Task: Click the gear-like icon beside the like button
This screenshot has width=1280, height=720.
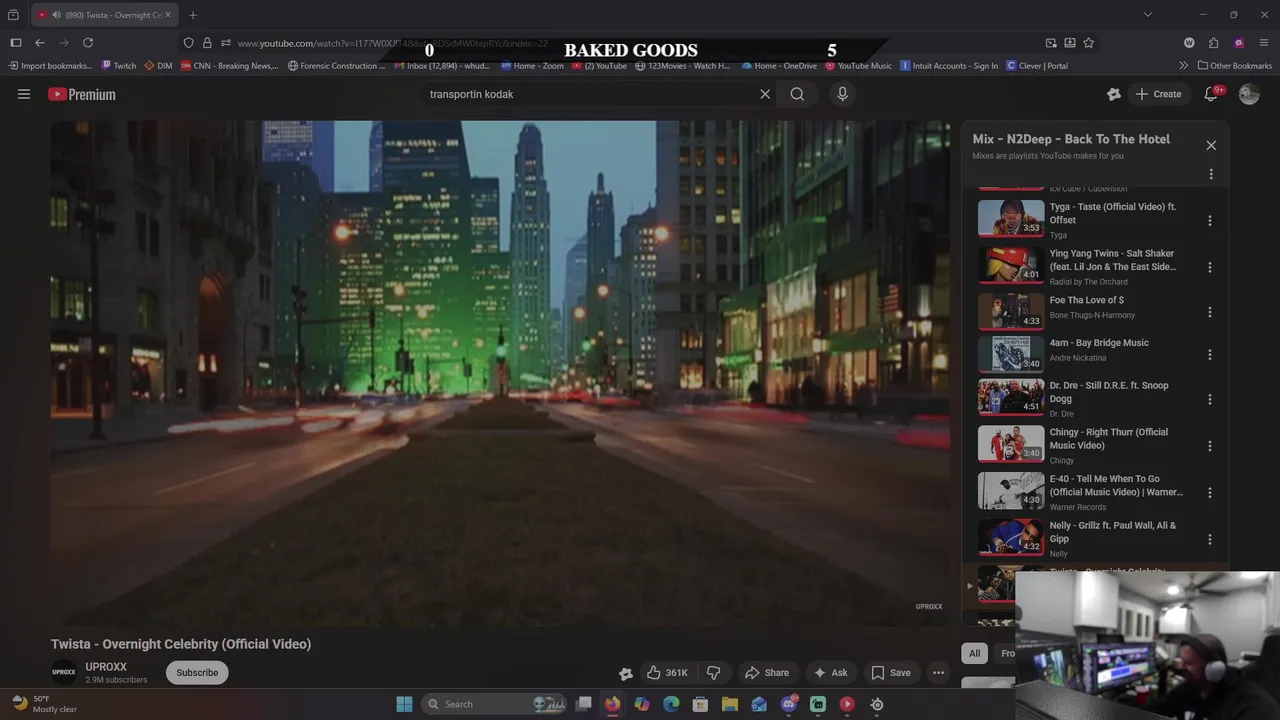Action: tap(626, 673)
